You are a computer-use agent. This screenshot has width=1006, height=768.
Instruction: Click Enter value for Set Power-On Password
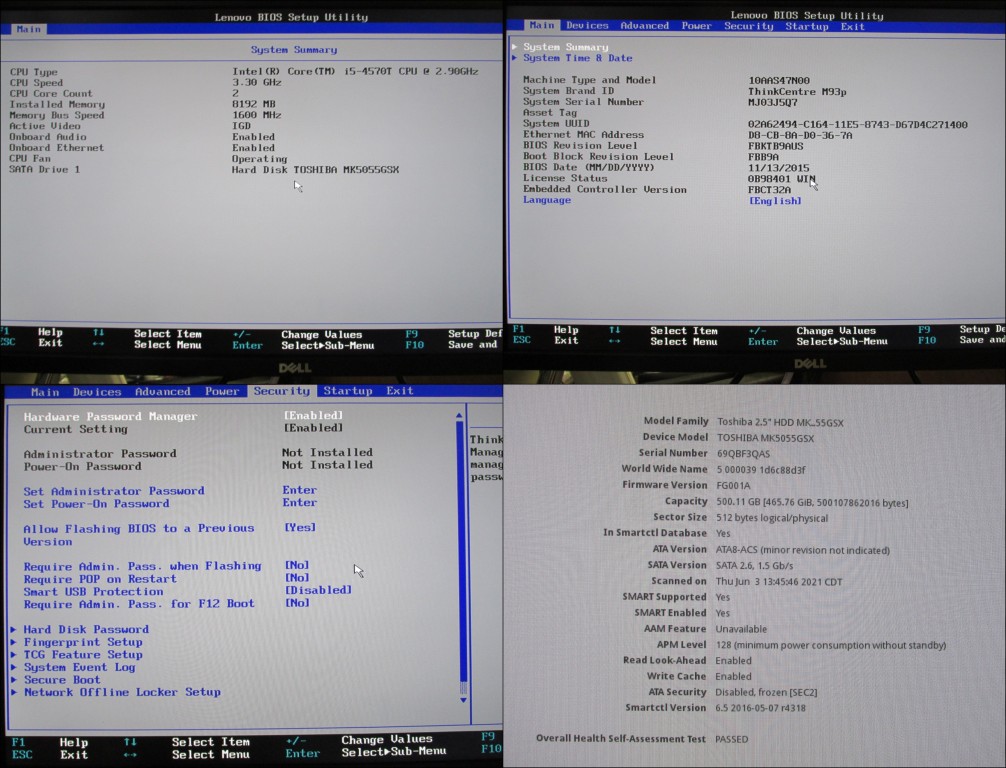tap(300, 502)
